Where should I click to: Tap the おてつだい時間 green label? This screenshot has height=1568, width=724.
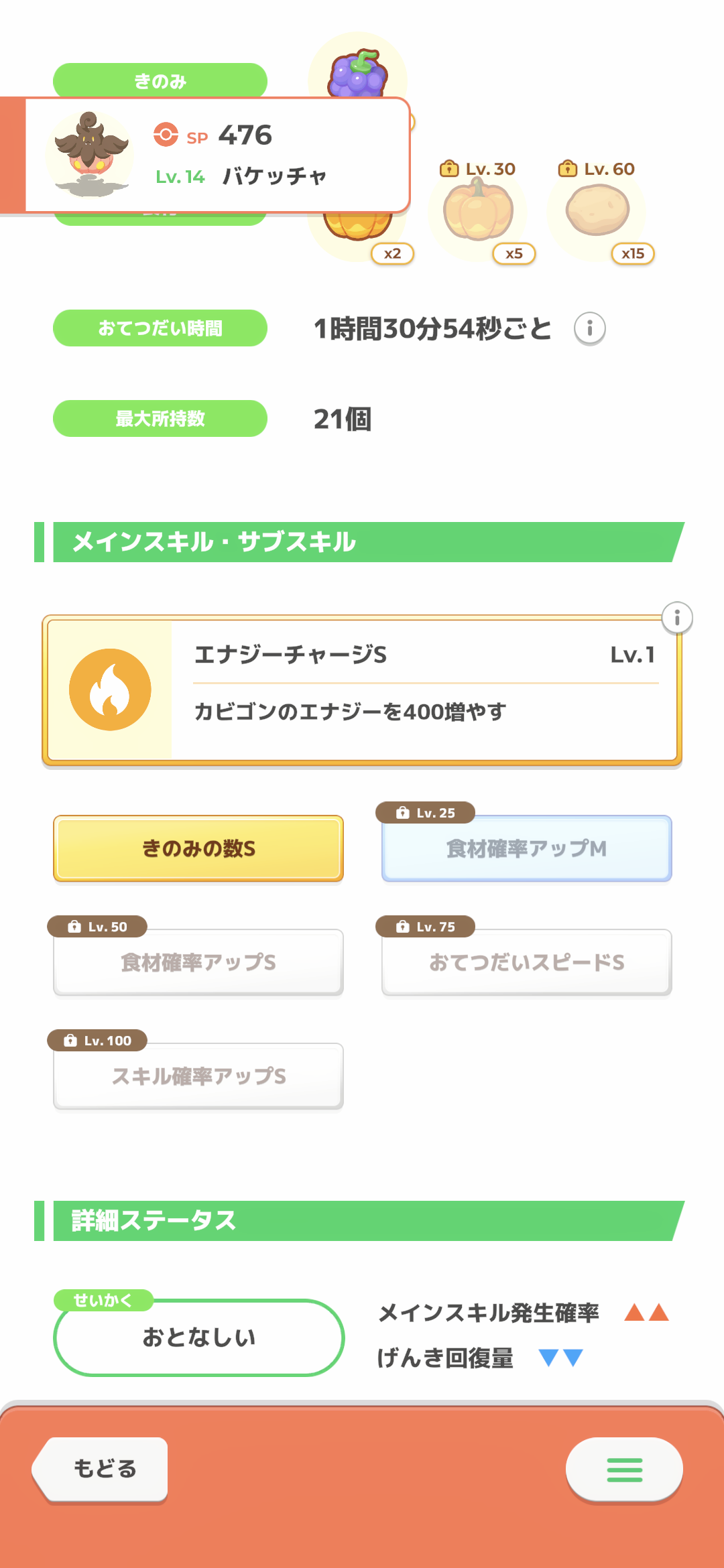click(160, 328)
